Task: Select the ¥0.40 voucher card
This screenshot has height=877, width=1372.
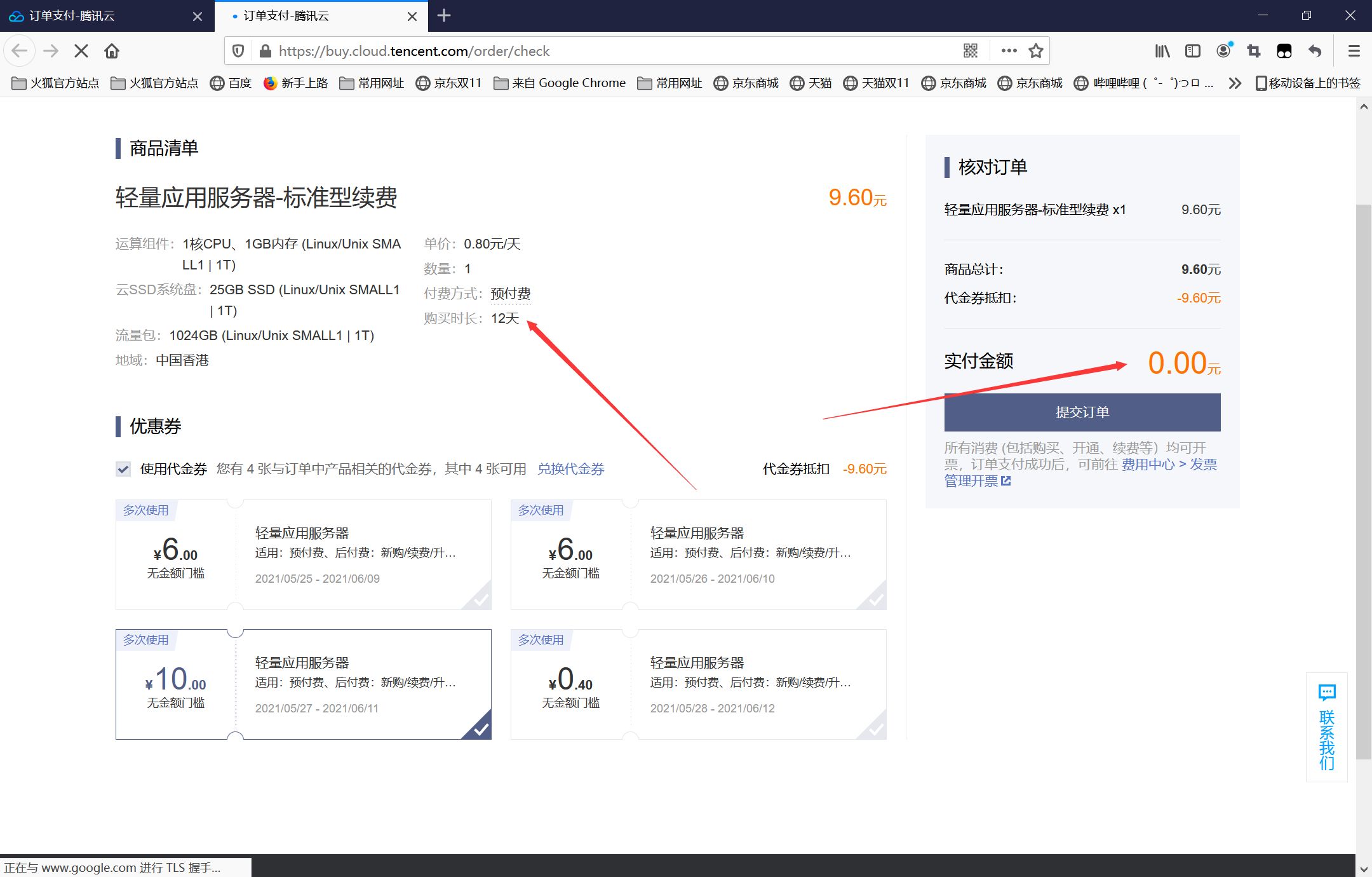Action: (x=698, y=684)
